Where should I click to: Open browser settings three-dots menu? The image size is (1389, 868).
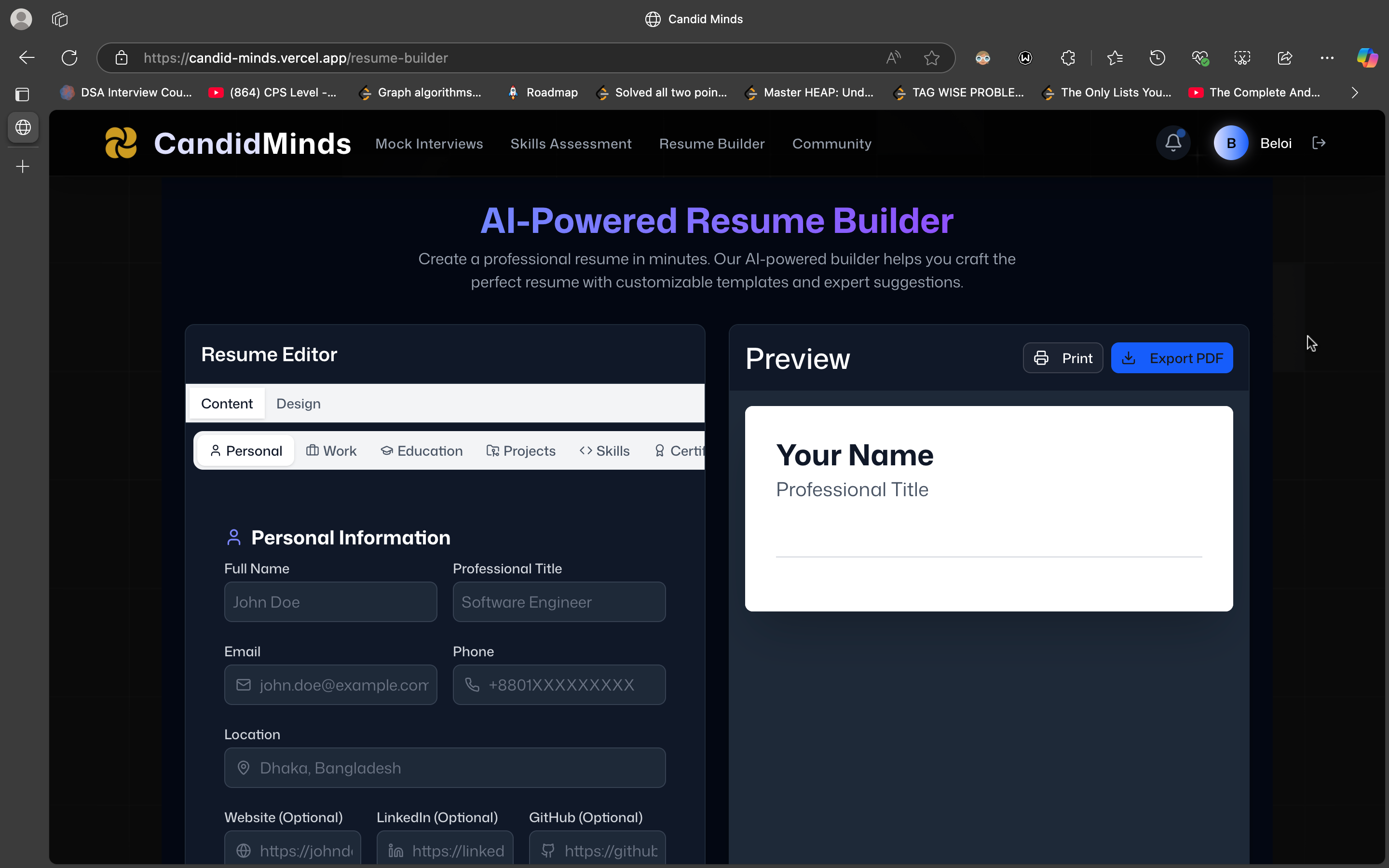[1327, 58]
